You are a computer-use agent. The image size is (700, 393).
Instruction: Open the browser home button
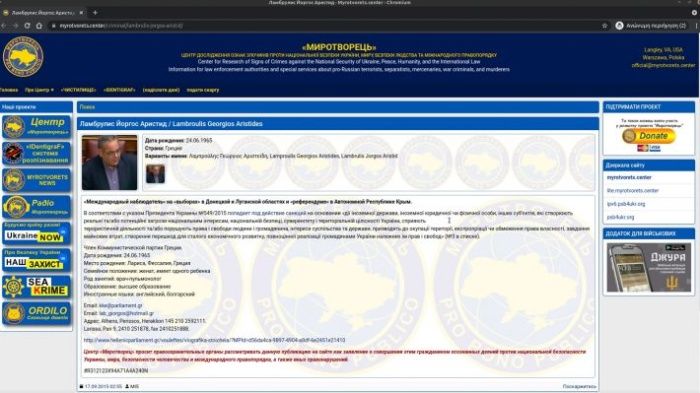click(39, 26)
